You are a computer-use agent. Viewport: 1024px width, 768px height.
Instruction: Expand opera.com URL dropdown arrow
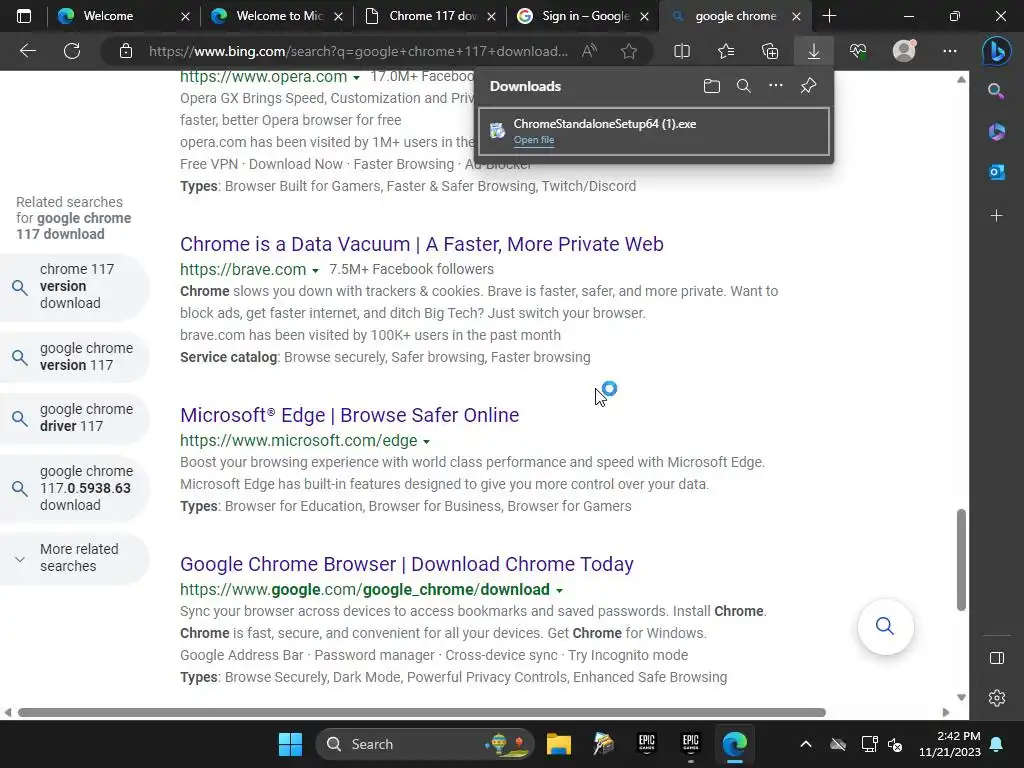tap(357, 78)
